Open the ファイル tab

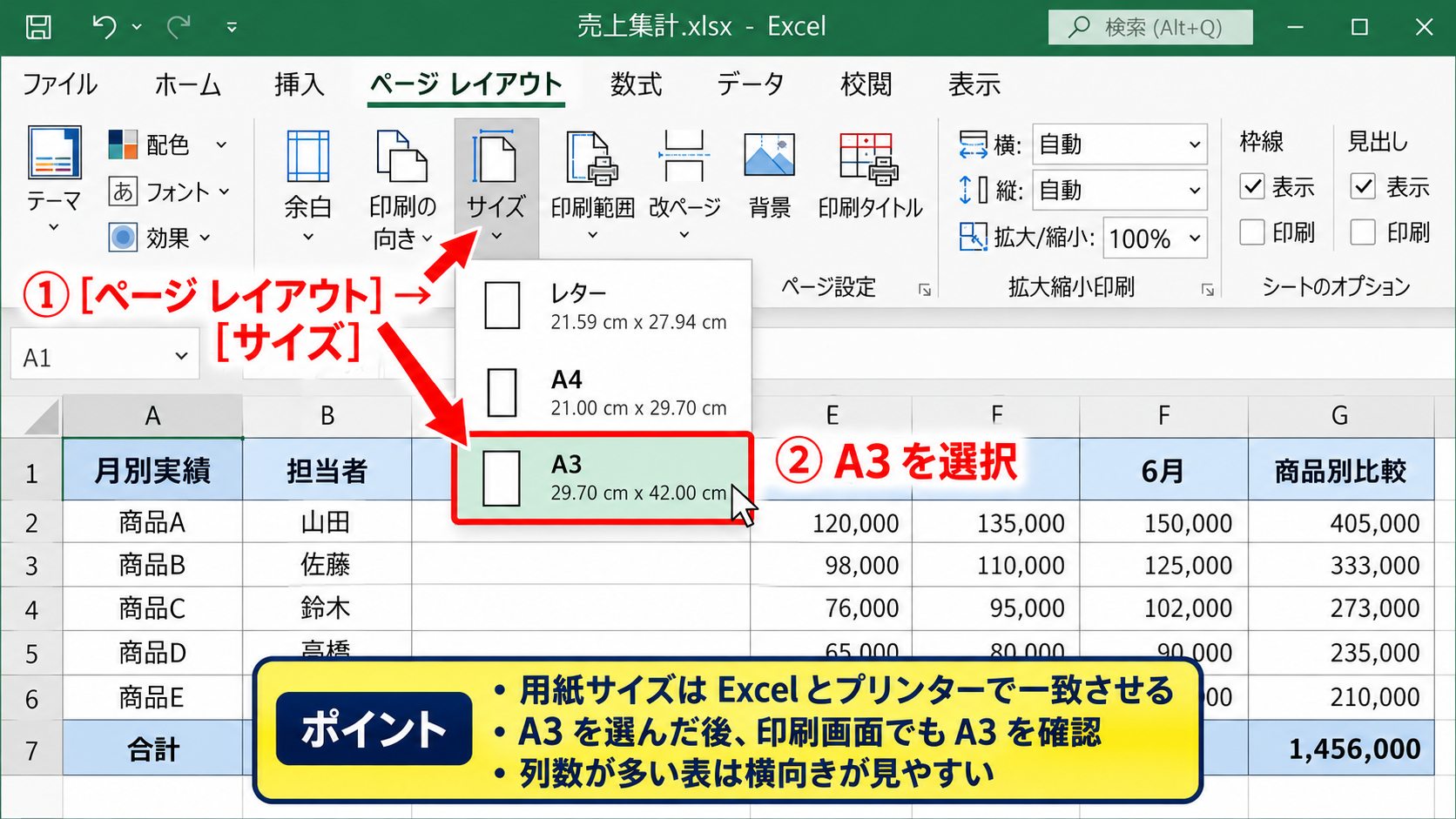[59, 84]
